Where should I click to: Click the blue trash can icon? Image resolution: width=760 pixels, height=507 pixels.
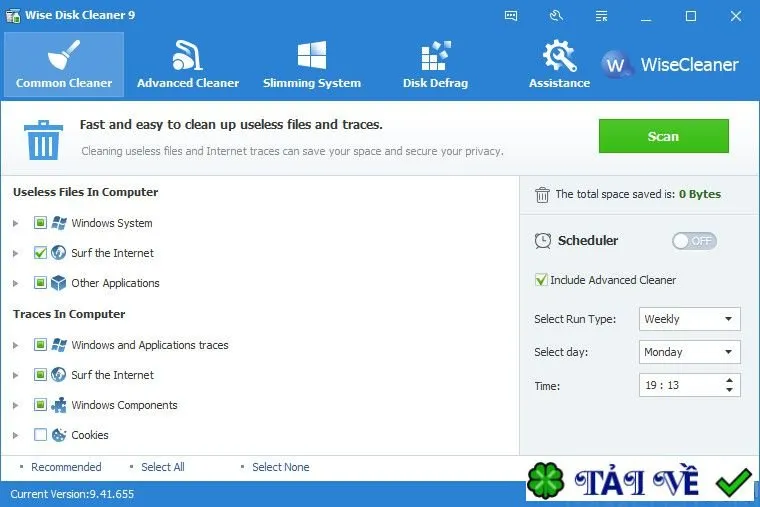point(43,140)
